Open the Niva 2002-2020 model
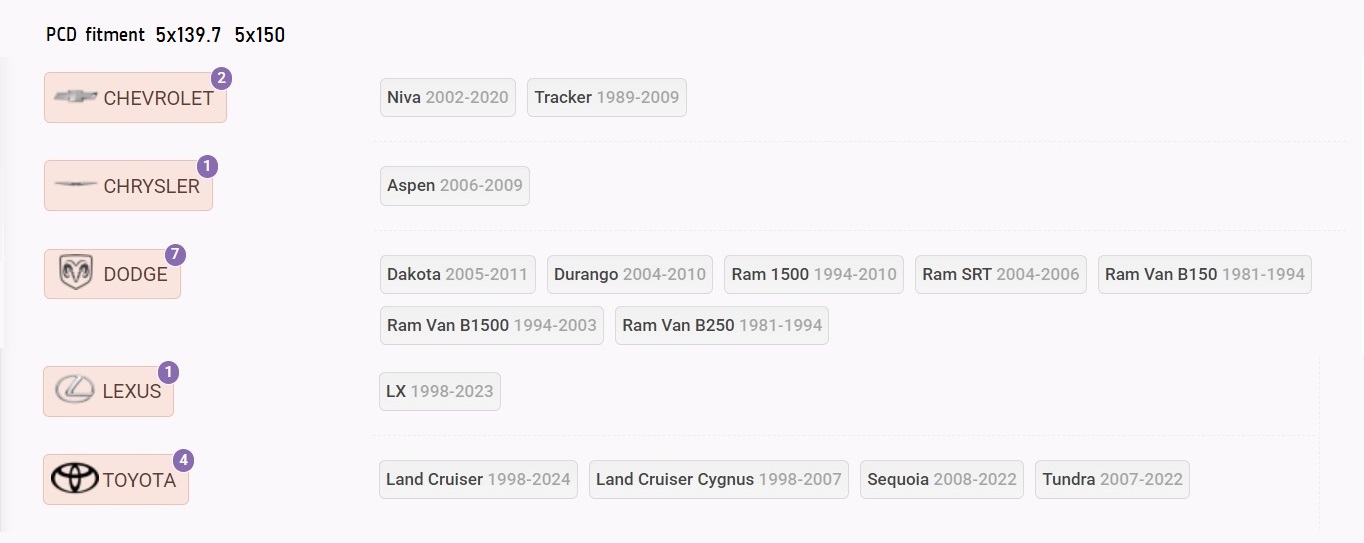 [448, 97]
